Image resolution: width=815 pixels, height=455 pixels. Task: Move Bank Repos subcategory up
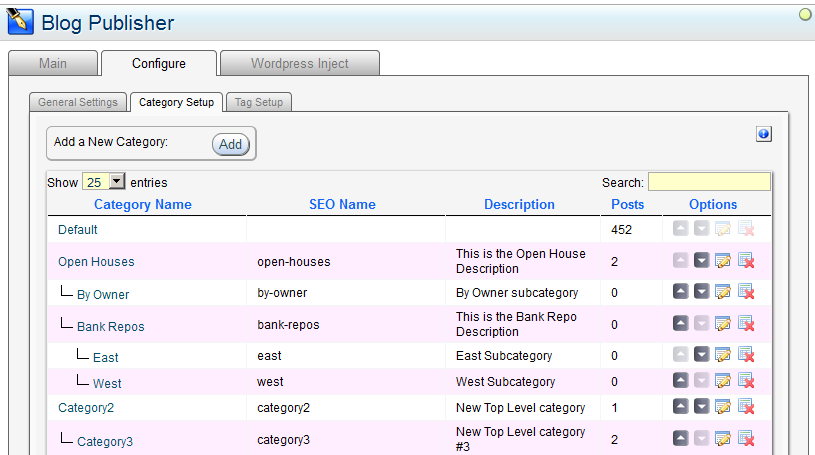(680, 323)
